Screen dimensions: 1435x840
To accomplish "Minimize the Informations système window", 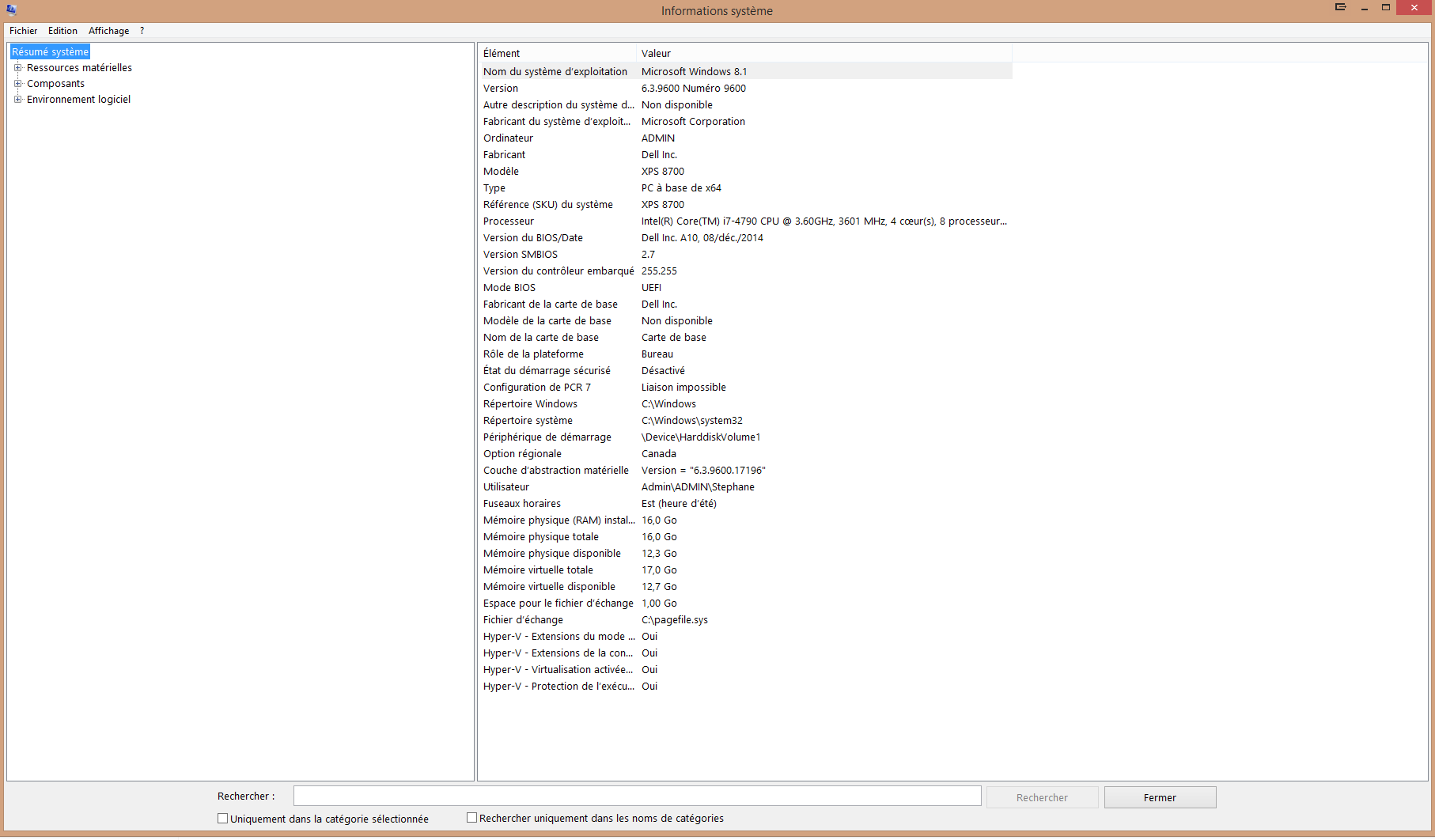I will [1365, 8].
